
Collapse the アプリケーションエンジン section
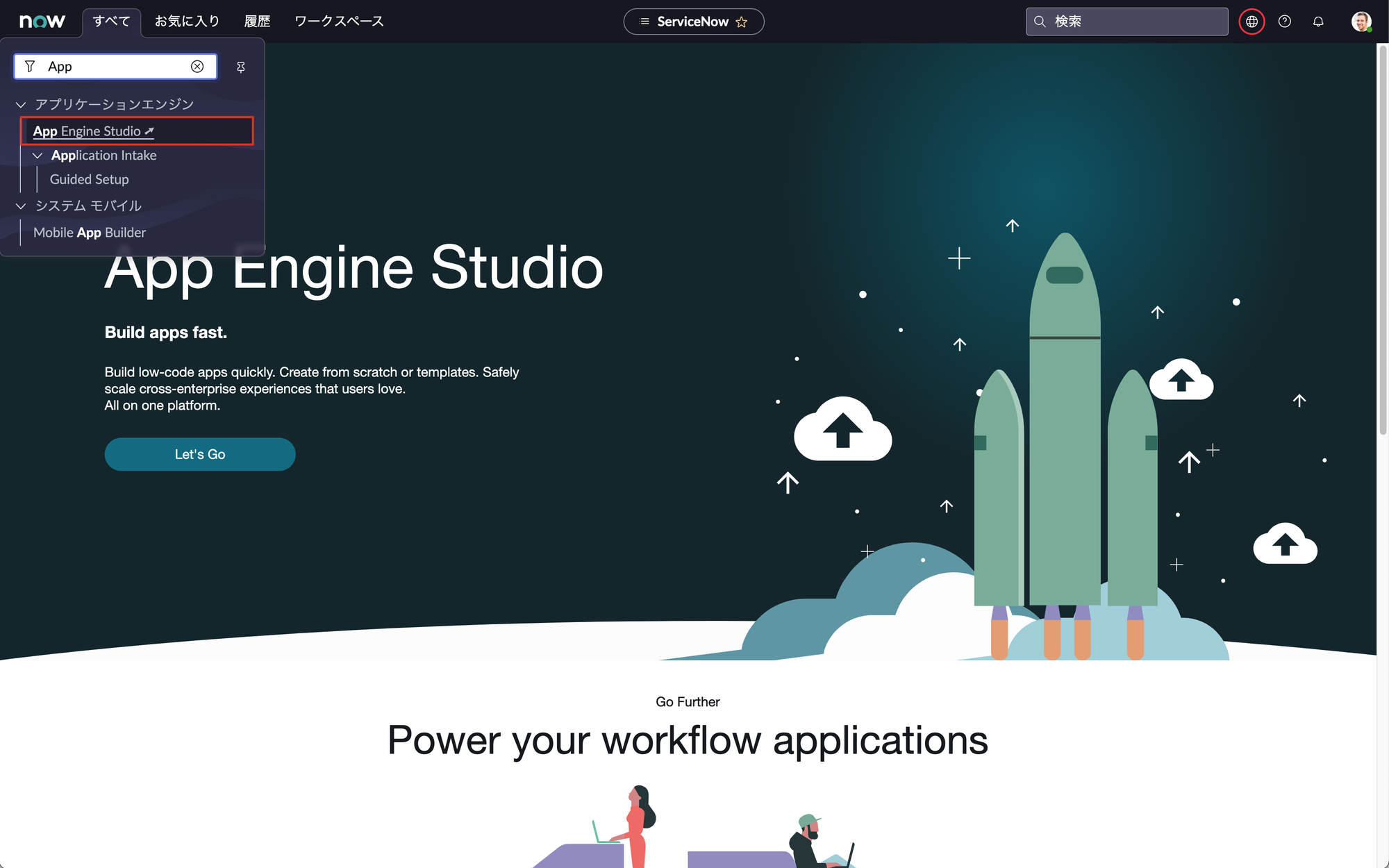point(21,105)
